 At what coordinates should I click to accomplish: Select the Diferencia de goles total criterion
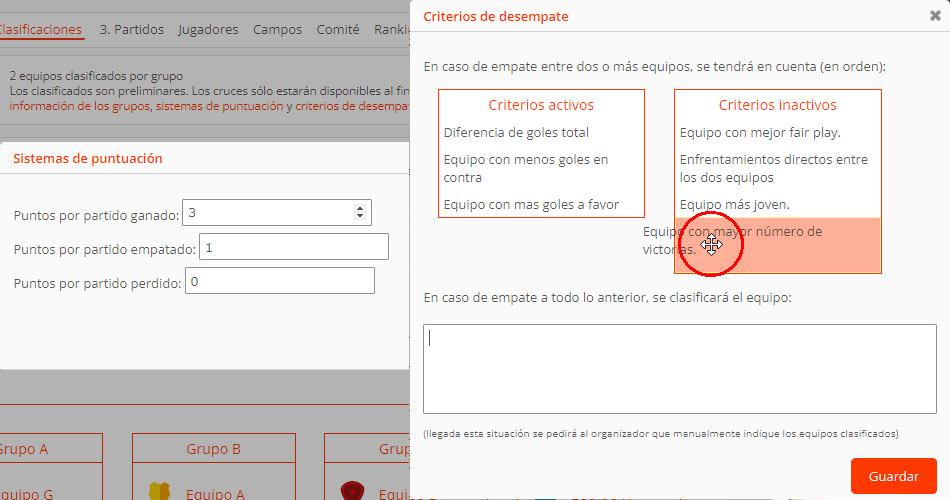[x=516, y=133]
